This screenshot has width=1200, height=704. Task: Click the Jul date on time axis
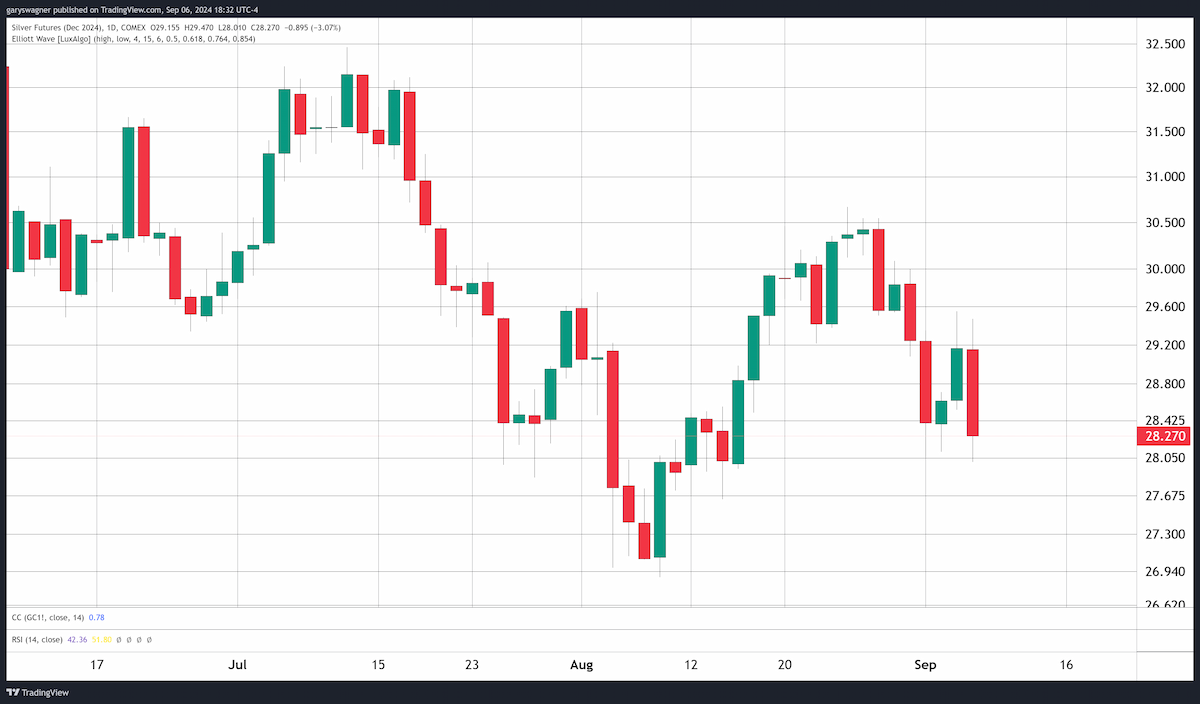237,665
